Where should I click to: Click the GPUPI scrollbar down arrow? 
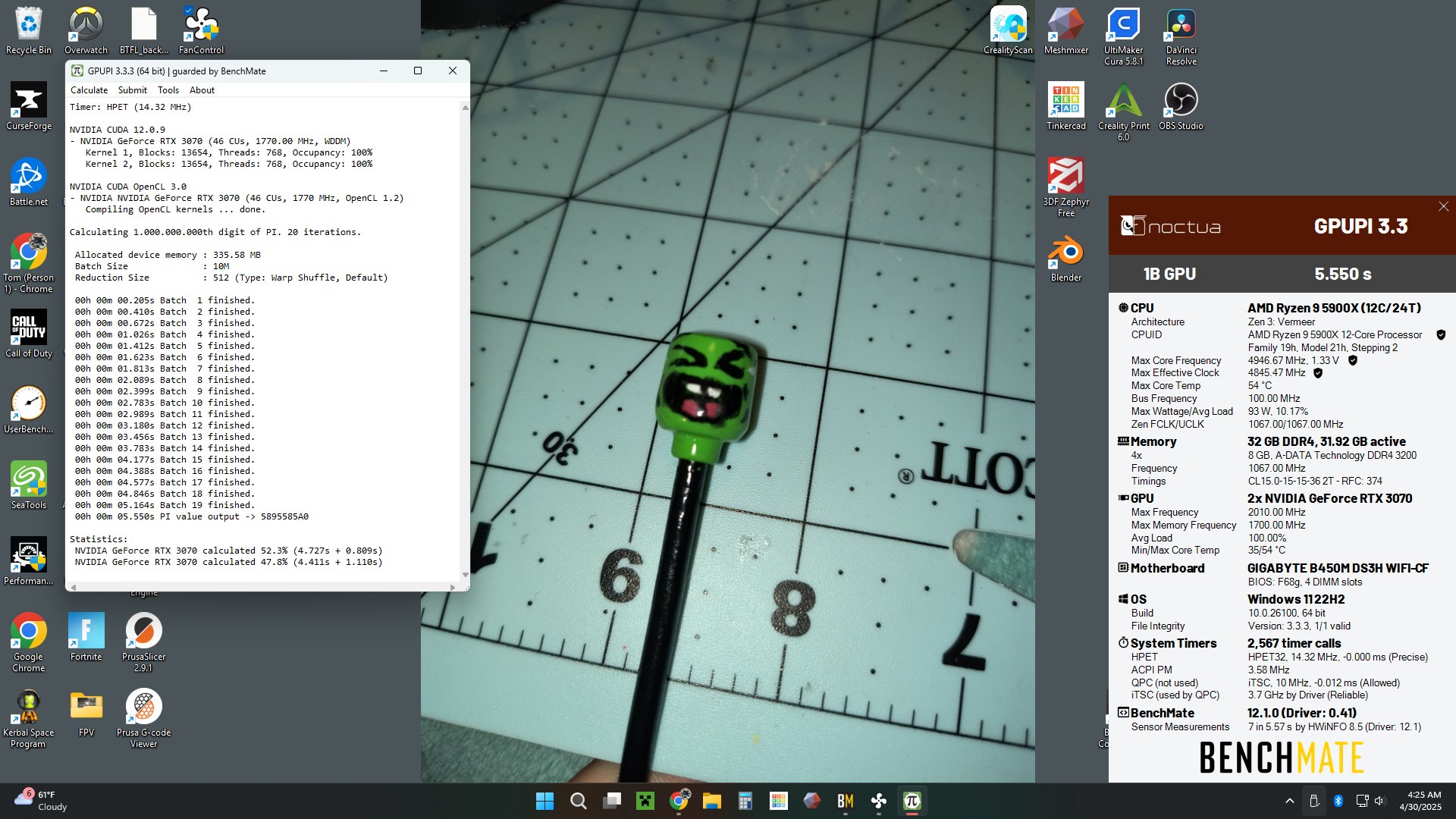point(465,575)
